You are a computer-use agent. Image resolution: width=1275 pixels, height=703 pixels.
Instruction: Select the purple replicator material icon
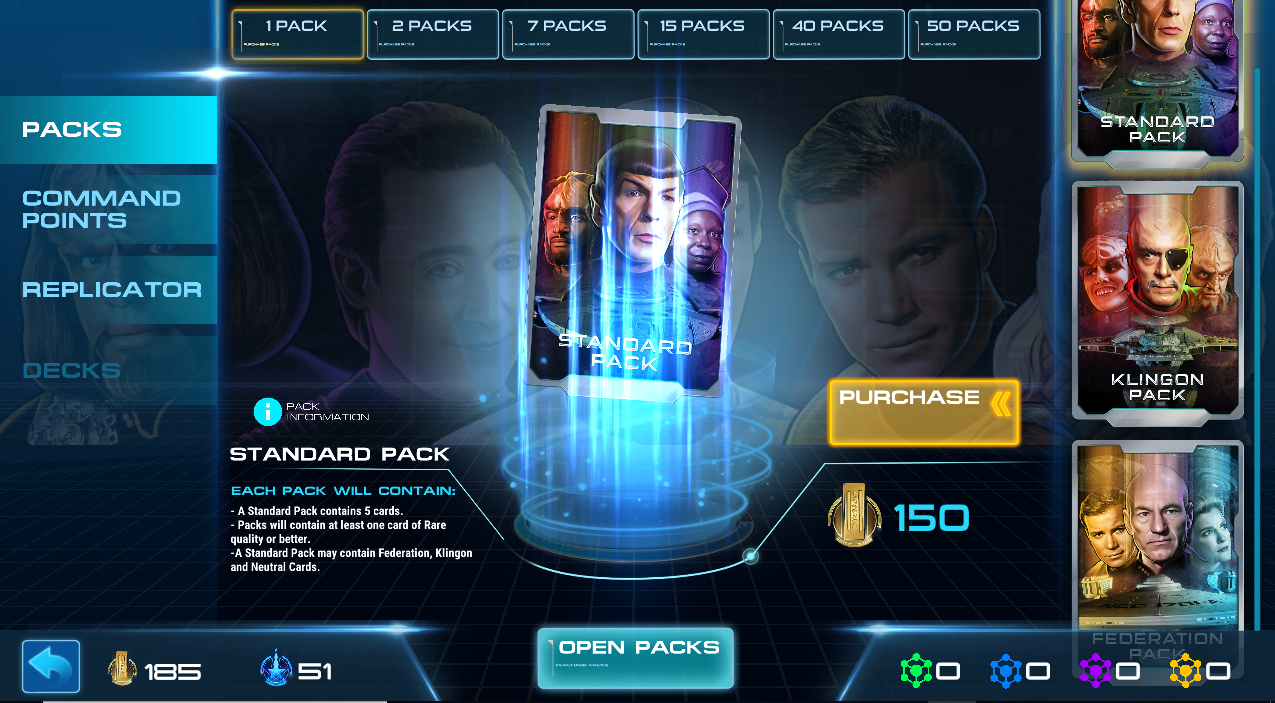point(1095,671)
